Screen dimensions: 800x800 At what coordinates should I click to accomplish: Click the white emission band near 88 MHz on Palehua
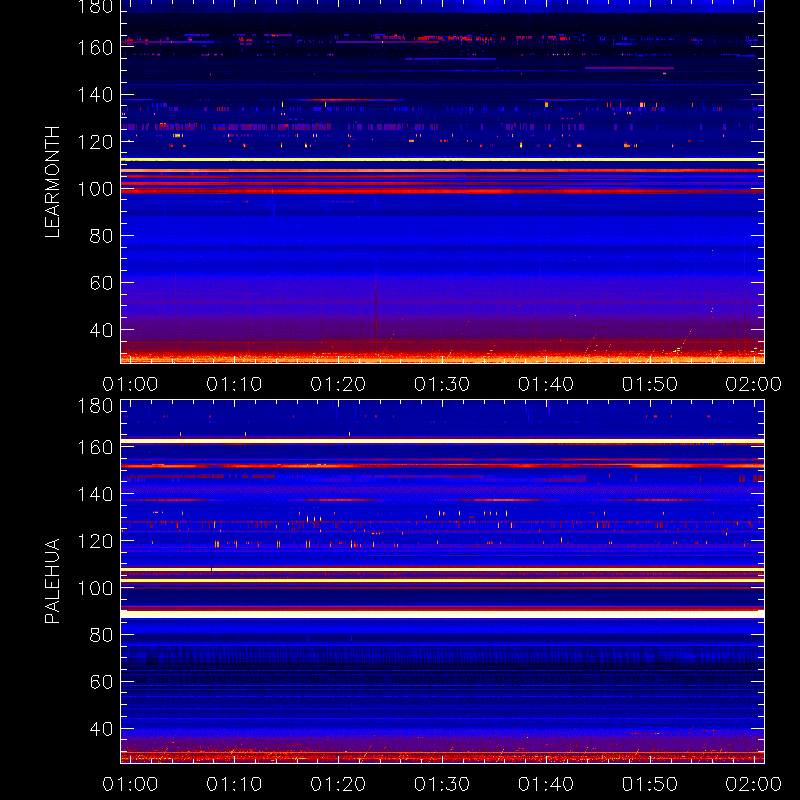coord(442,614)
